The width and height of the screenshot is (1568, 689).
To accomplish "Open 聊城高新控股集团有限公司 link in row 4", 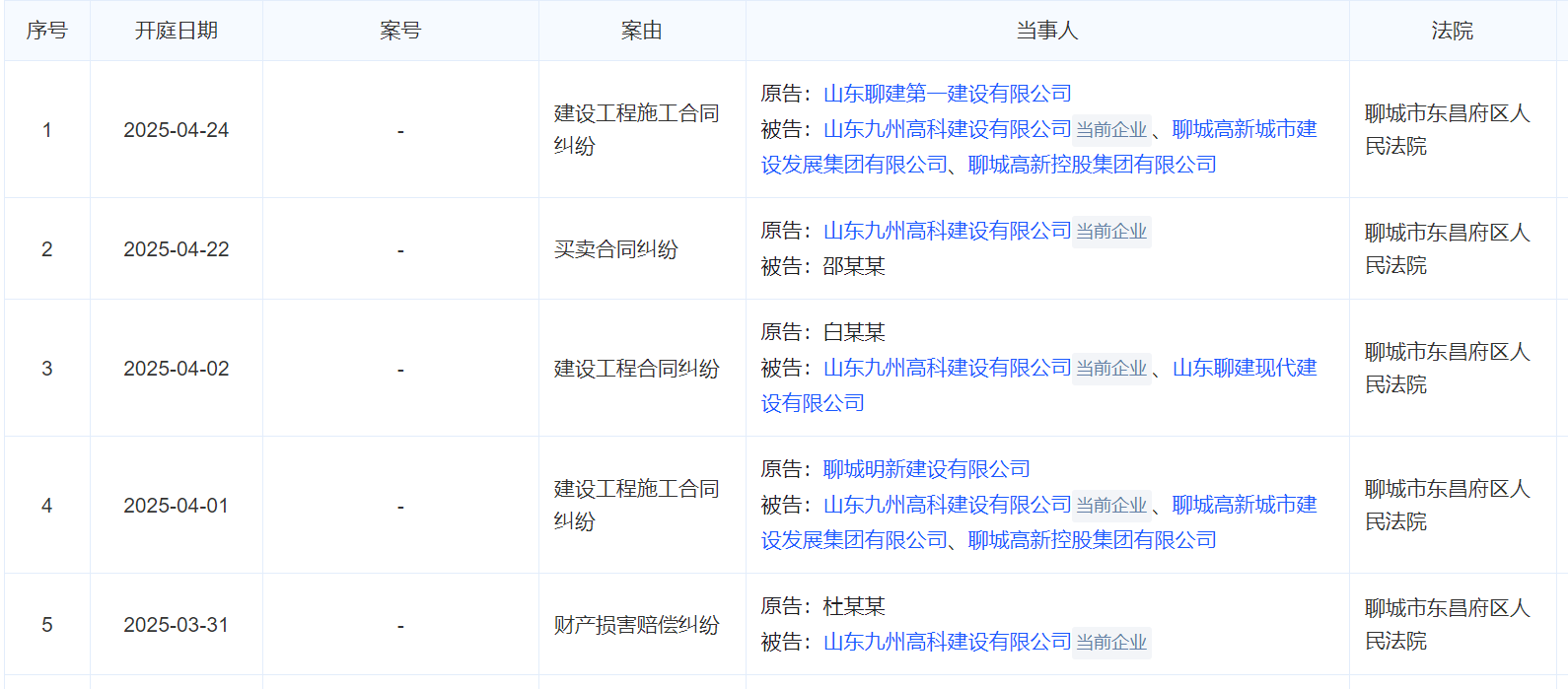I will tap(1092, 540).
